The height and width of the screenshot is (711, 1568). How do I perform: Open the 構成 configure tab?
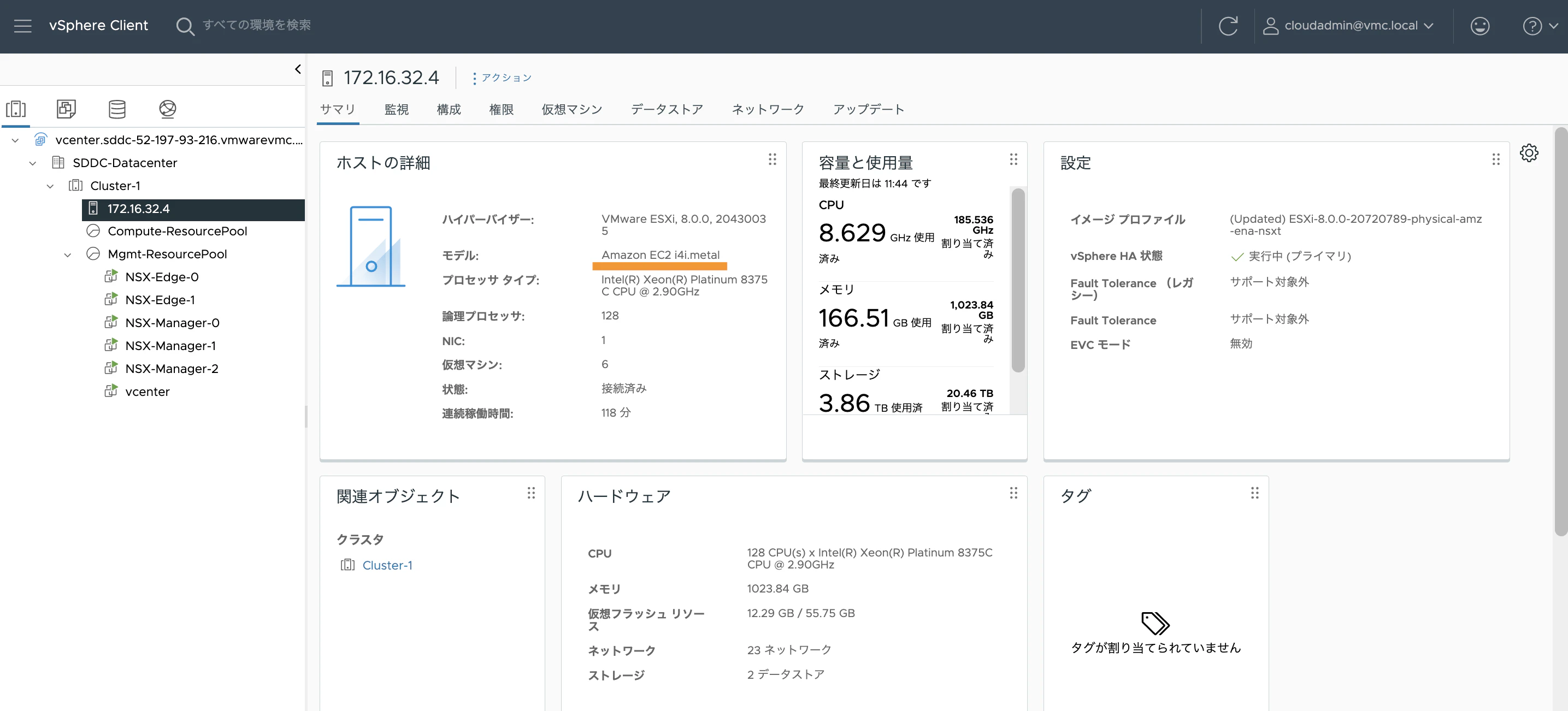coord(449,109)
